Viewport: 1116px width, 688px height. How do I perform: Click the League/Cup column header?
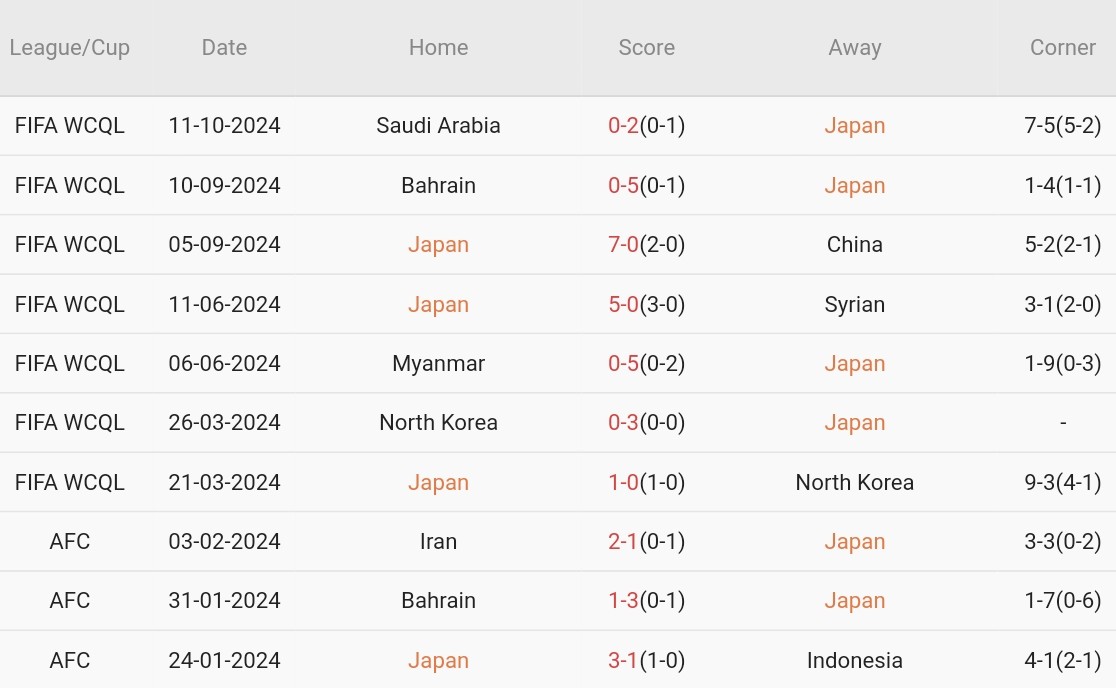(70, 48)
